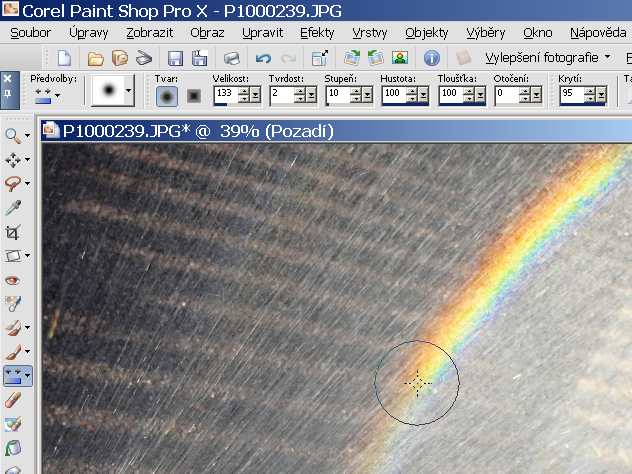Open the Stupeň slider dropdown
The image size is (632, 474).
coord(368,95)
